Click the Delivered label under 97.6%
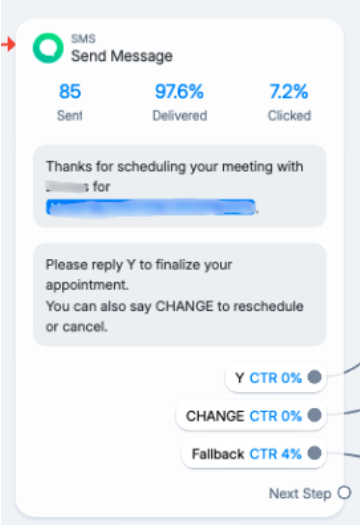The height and width of the screenshot is (525, 360). [x=180, y=116]
